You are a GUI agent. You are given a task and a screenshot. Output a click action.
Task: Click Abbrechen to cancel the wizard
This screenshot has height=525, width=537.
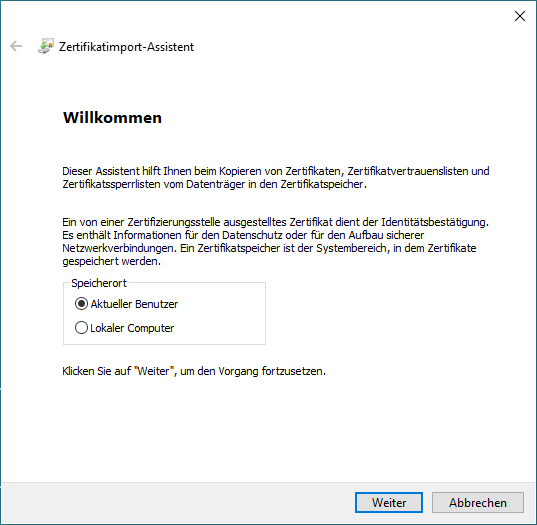pyautogui.click(x=478, y=502)
